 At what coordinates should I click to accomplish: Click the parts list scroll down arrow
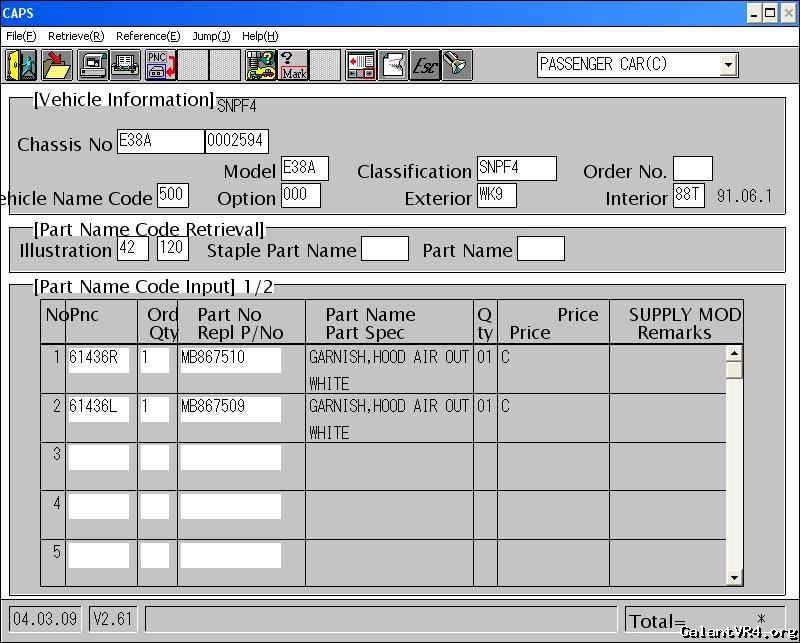pyautogui.click(x=735, y=577)
